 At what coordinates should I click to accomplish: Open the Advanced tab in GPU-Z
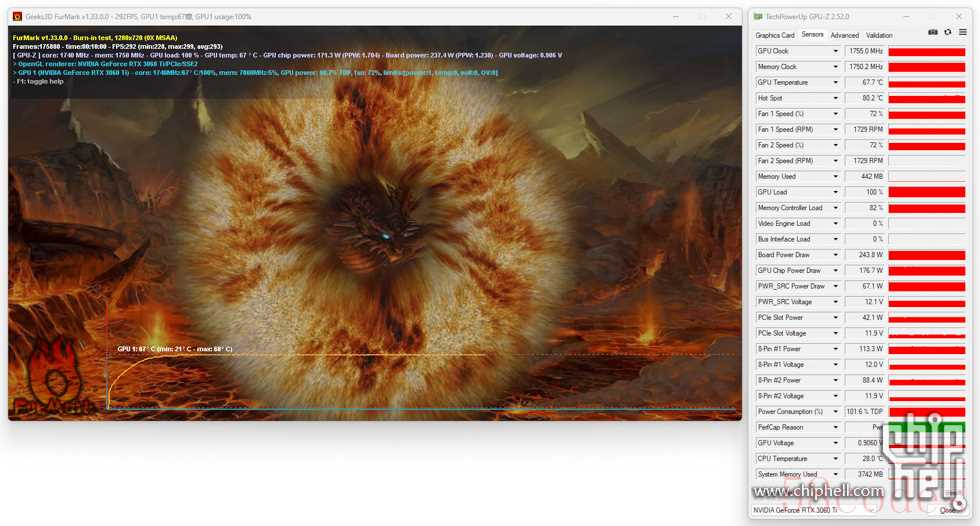[x=844, y=35]
